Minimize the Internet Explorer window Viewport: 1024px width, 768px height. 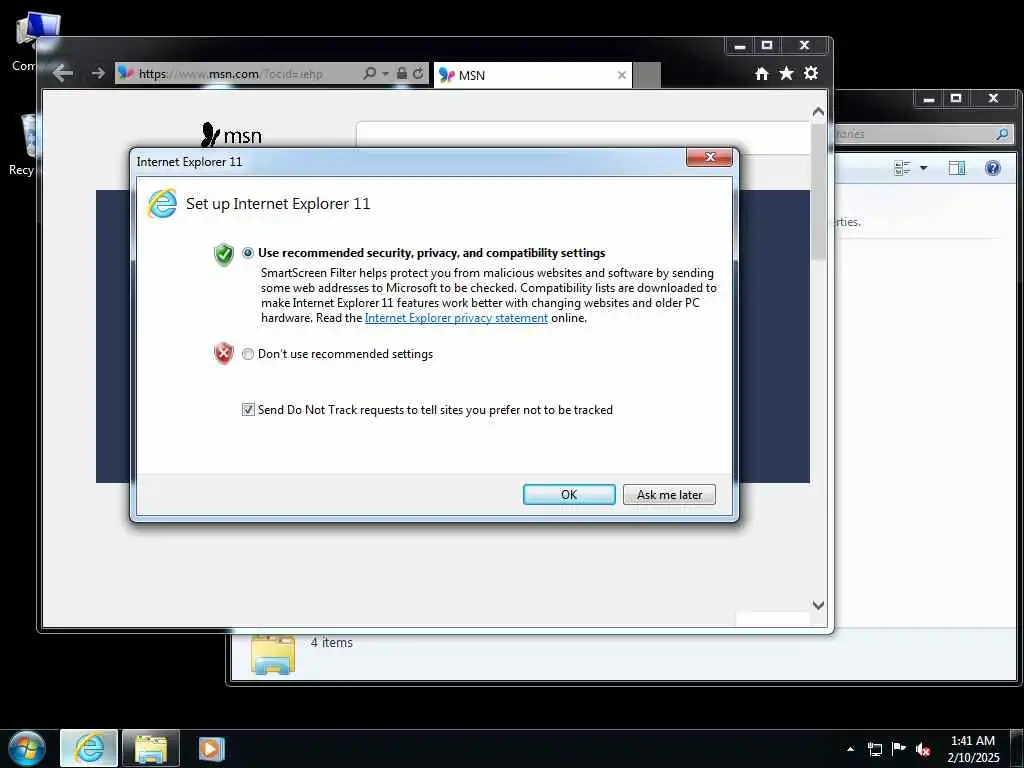point(739,46)
